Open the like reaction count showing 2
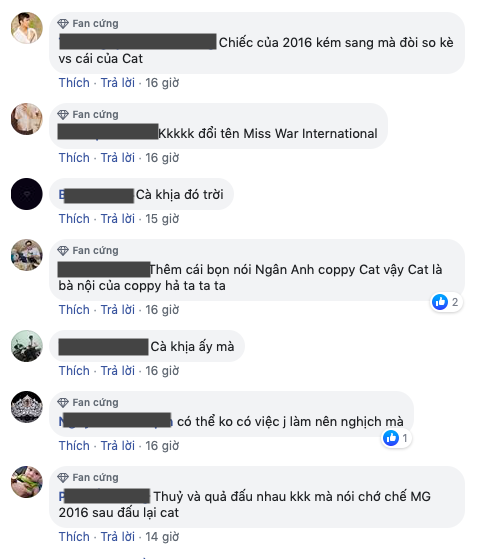This screenshot has height=559, width=497. pos(446,302)
